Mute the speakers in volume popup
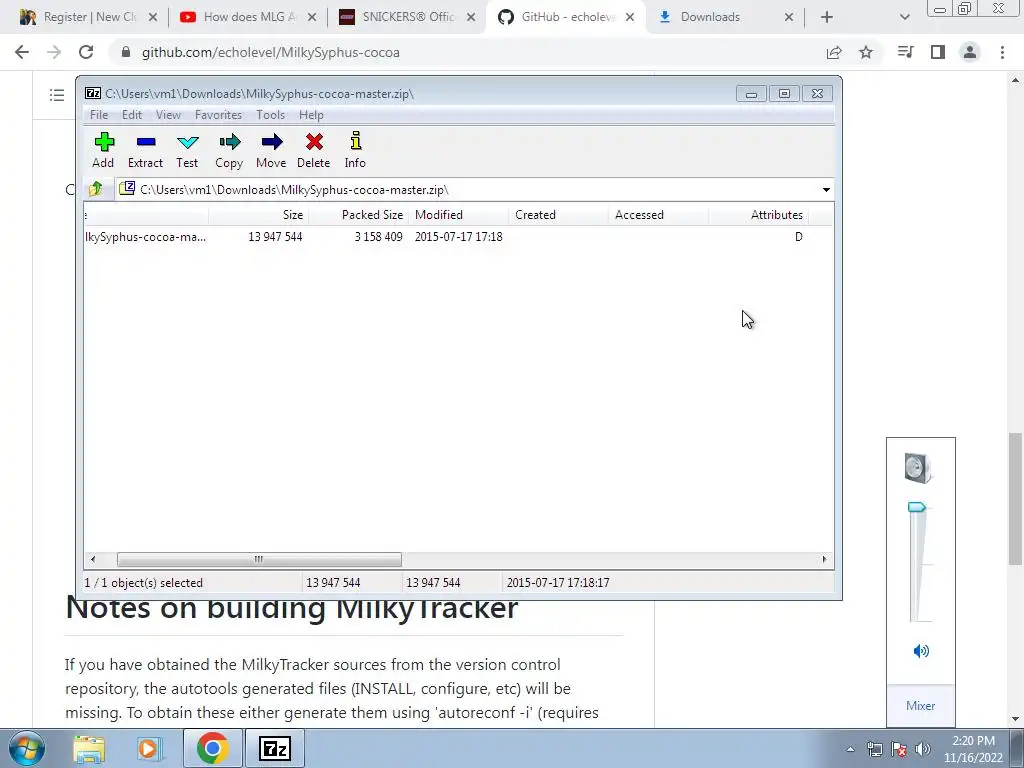The image size is (1024, 768). [x=921, y=650]
